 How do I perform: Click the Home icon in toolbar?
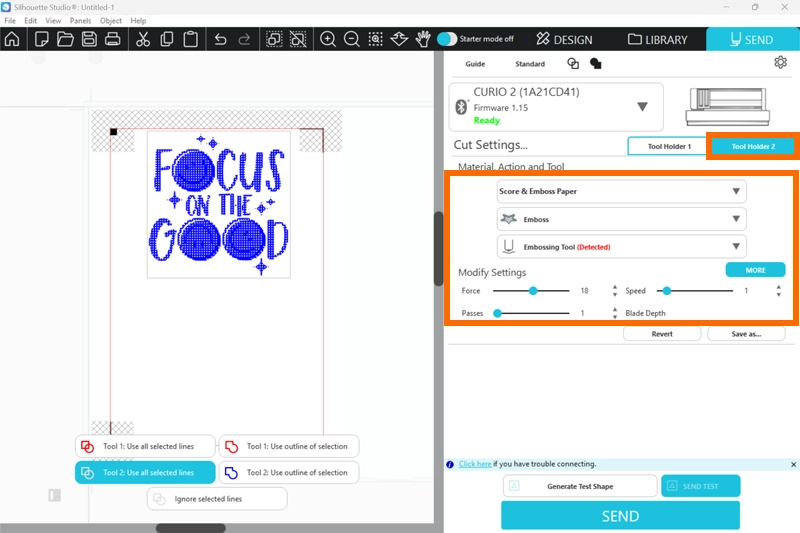(12, 40)
